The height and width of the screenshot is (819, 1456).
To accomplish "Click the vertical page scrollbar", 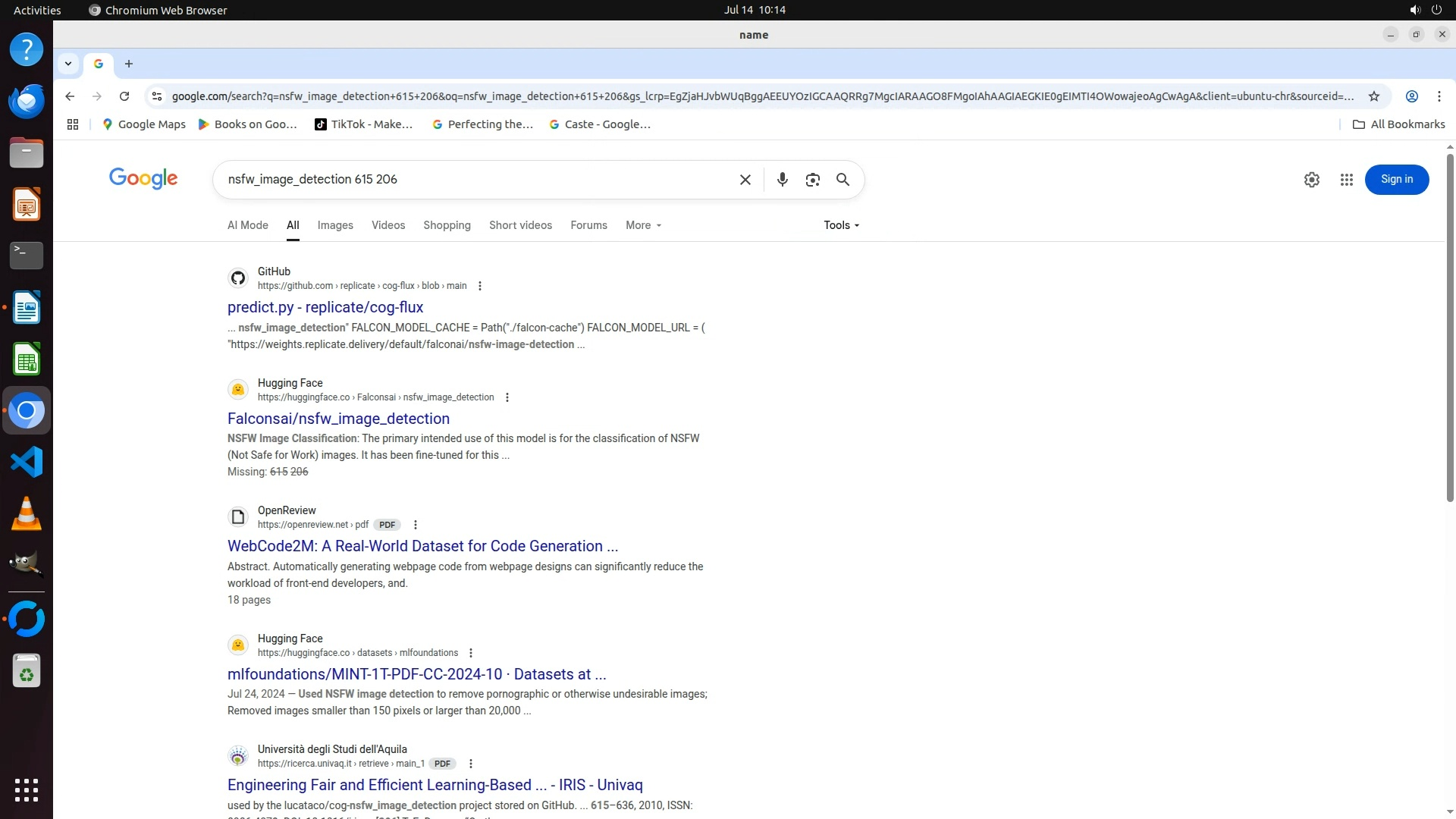I will 1449,326.
